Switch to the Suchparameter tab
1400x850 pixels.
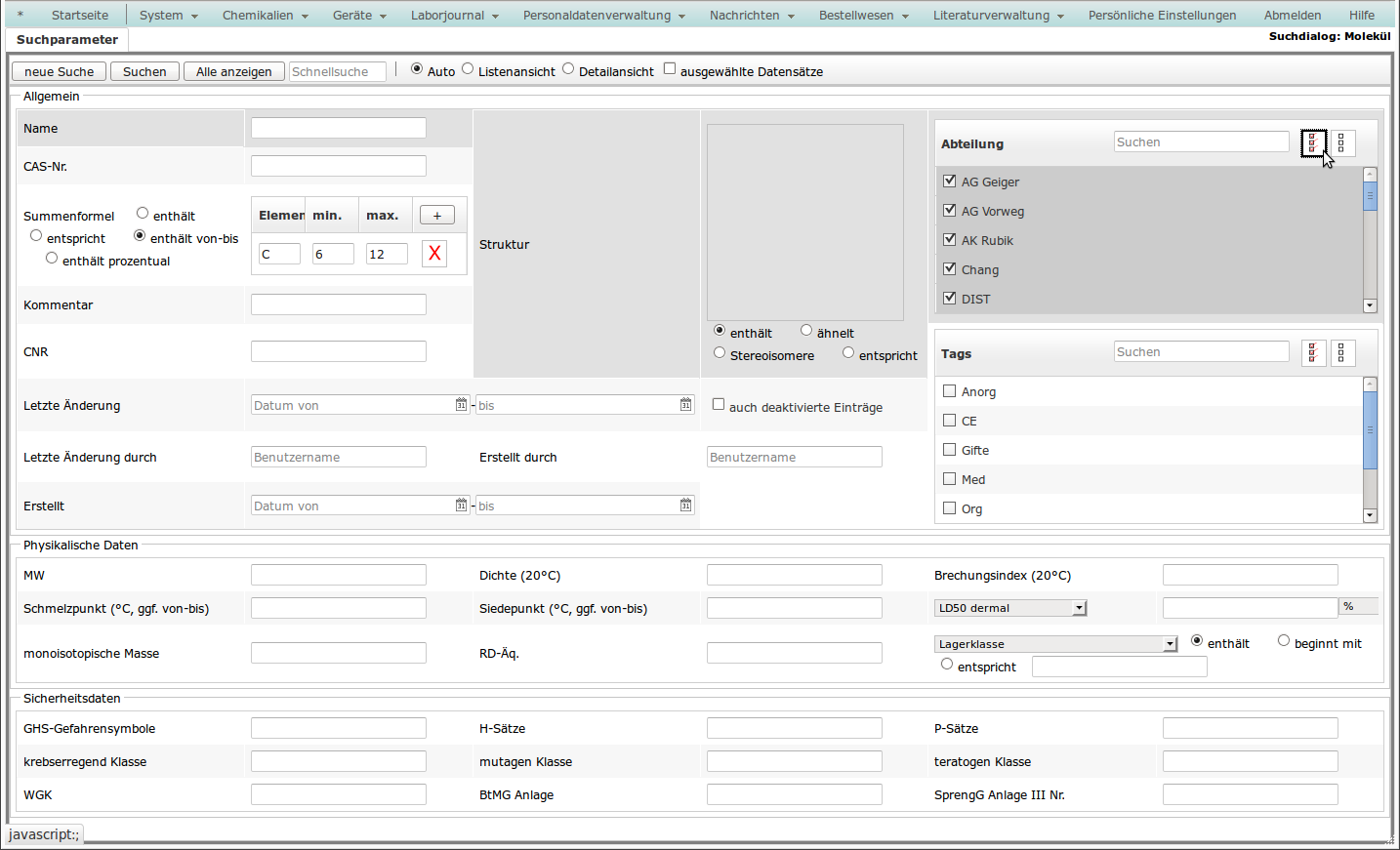tap(67, 40)
